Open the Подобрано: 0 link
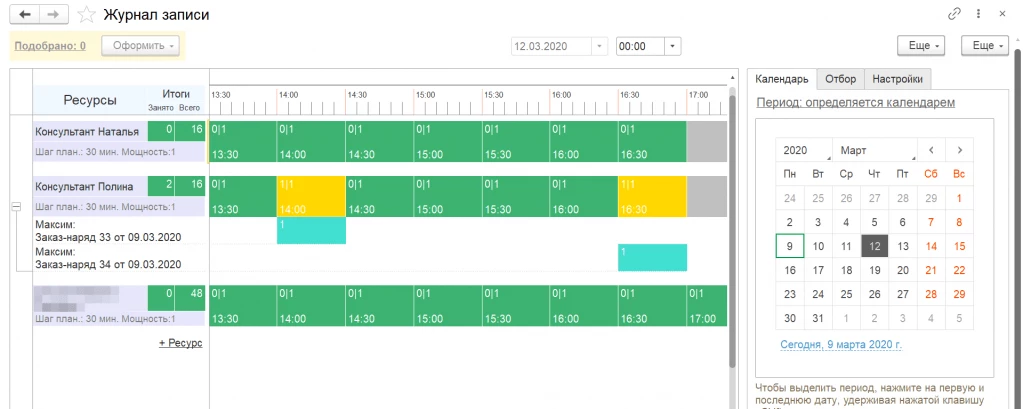 click(x=50, y=46)
